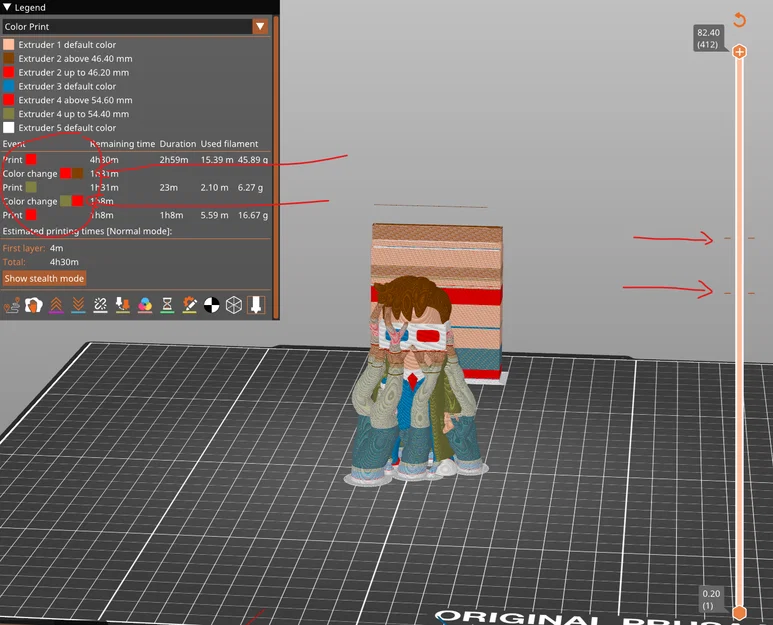Toggle retractions visibility icon
The height and width of the screenshot is (625, 773).
(x=56, y=305)
